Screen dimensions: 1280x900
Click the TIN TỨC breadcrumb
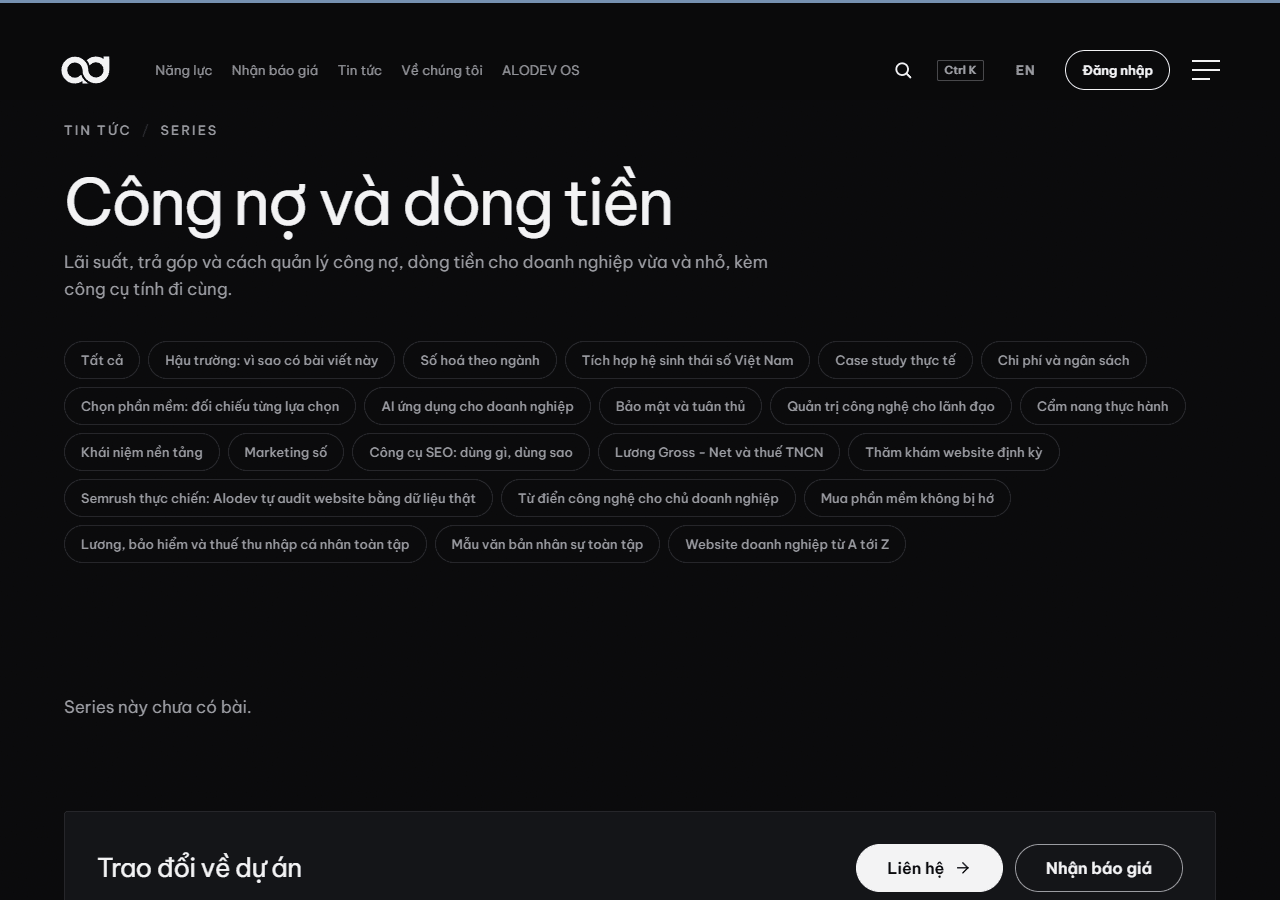click(97, 130)
